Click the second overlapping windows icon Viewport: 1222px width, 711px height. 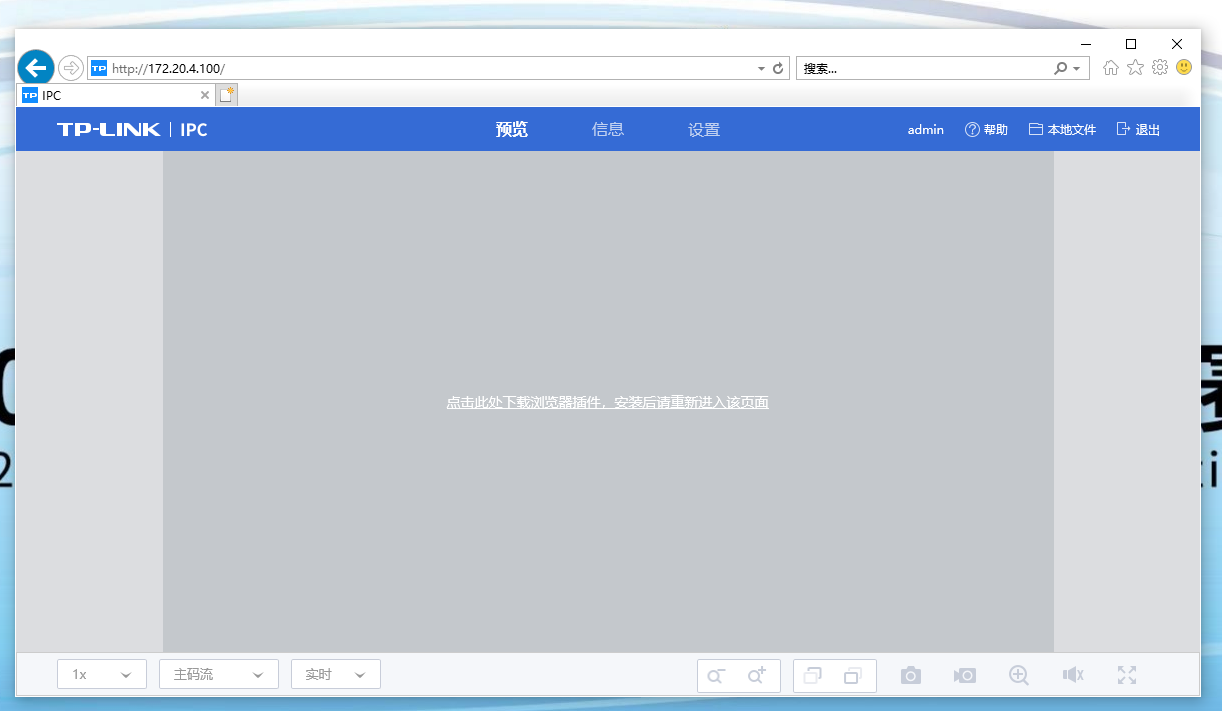(853, 676)
